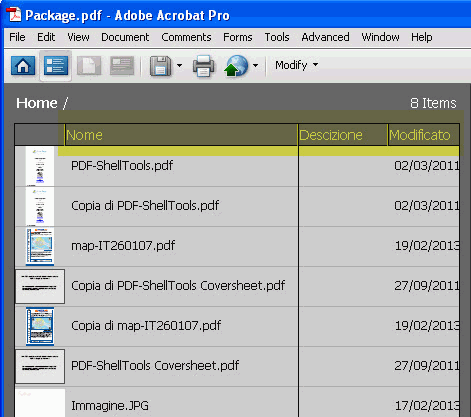Click the Print icon
Image resolution: width=471 pixels, height=417 pixels.
(x=203, y=66)
